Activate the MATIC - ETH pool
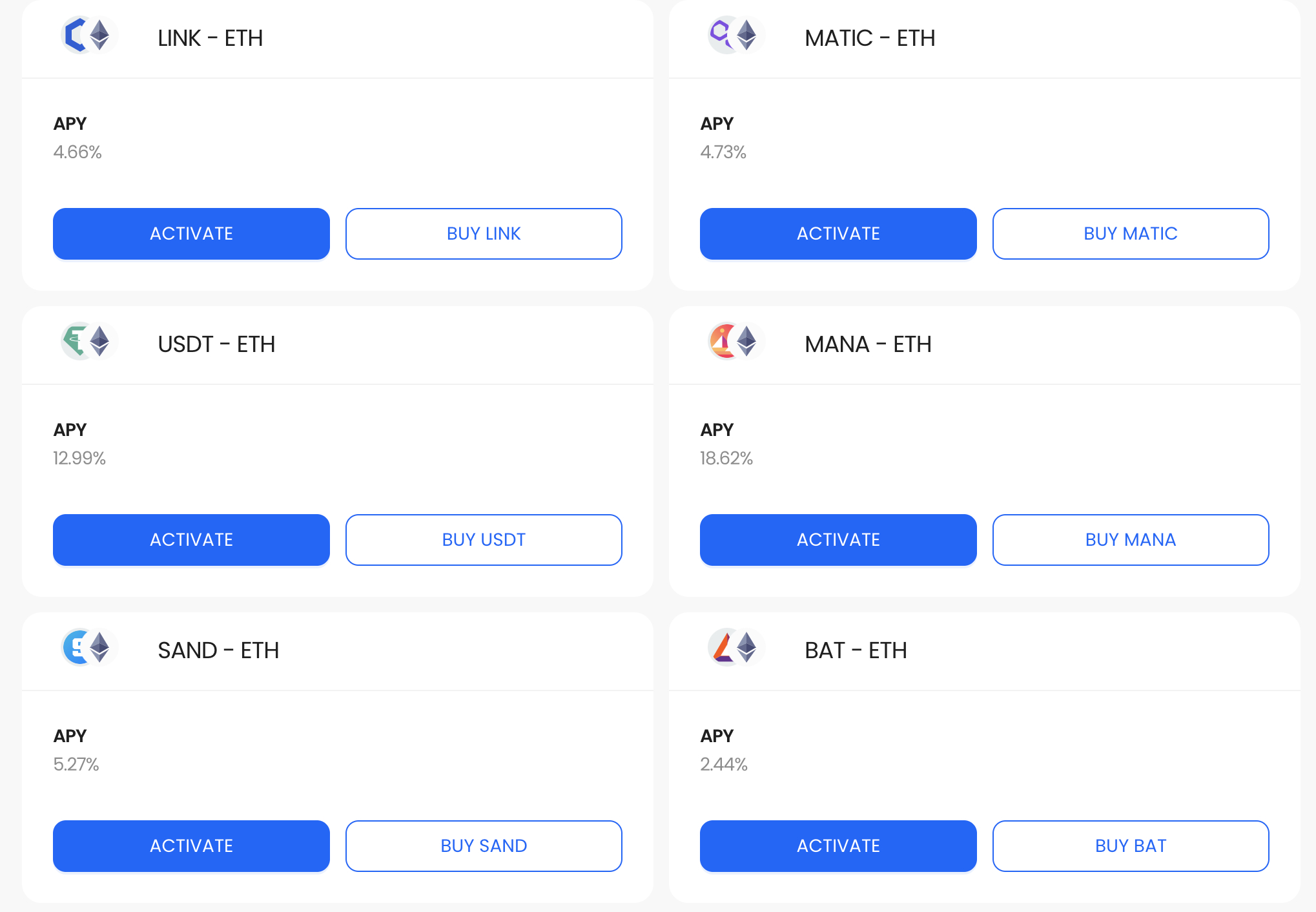The image size is (1316, 912). pyautogui.click(x=838, y=234)
